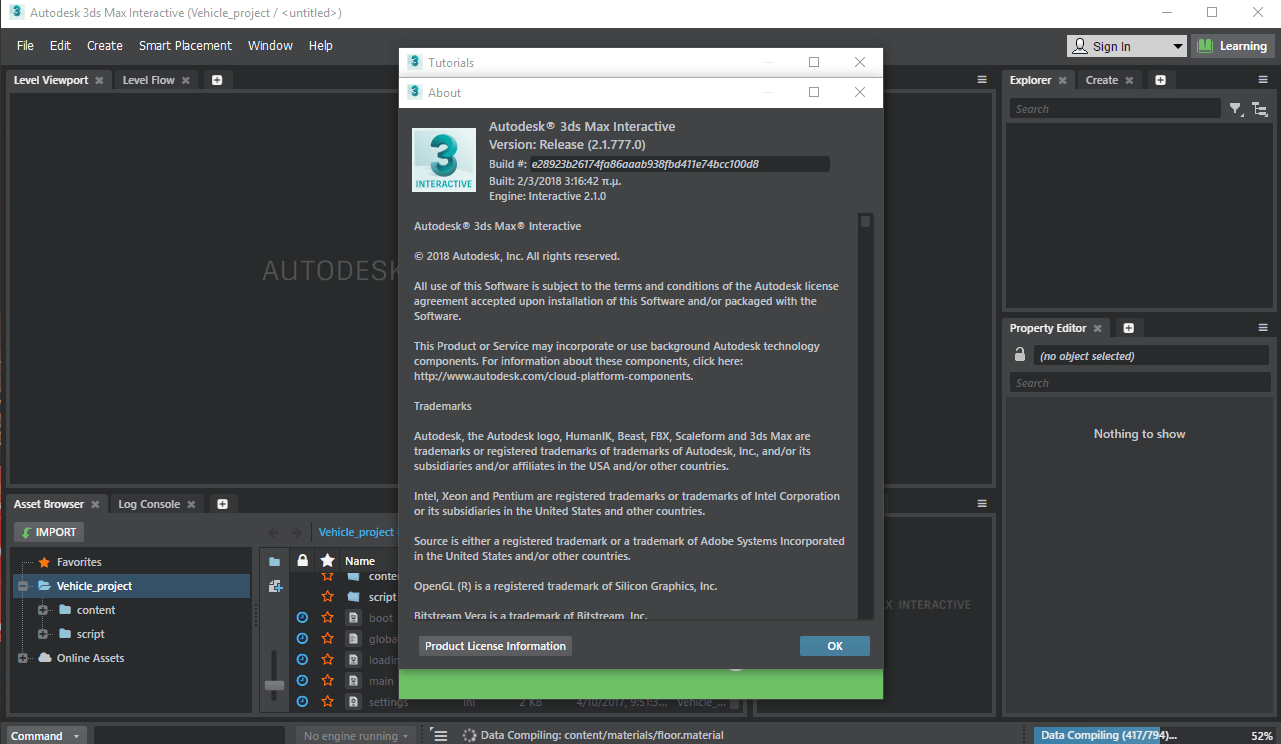
Task: Switch to the Log Console tab
Action: [x=149, y=504]
